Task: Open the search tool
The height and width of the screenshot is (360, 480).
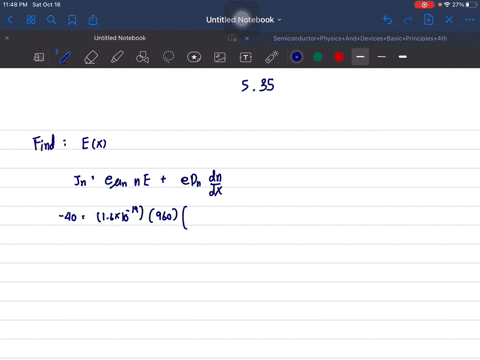Action: [x=51, y=20]
